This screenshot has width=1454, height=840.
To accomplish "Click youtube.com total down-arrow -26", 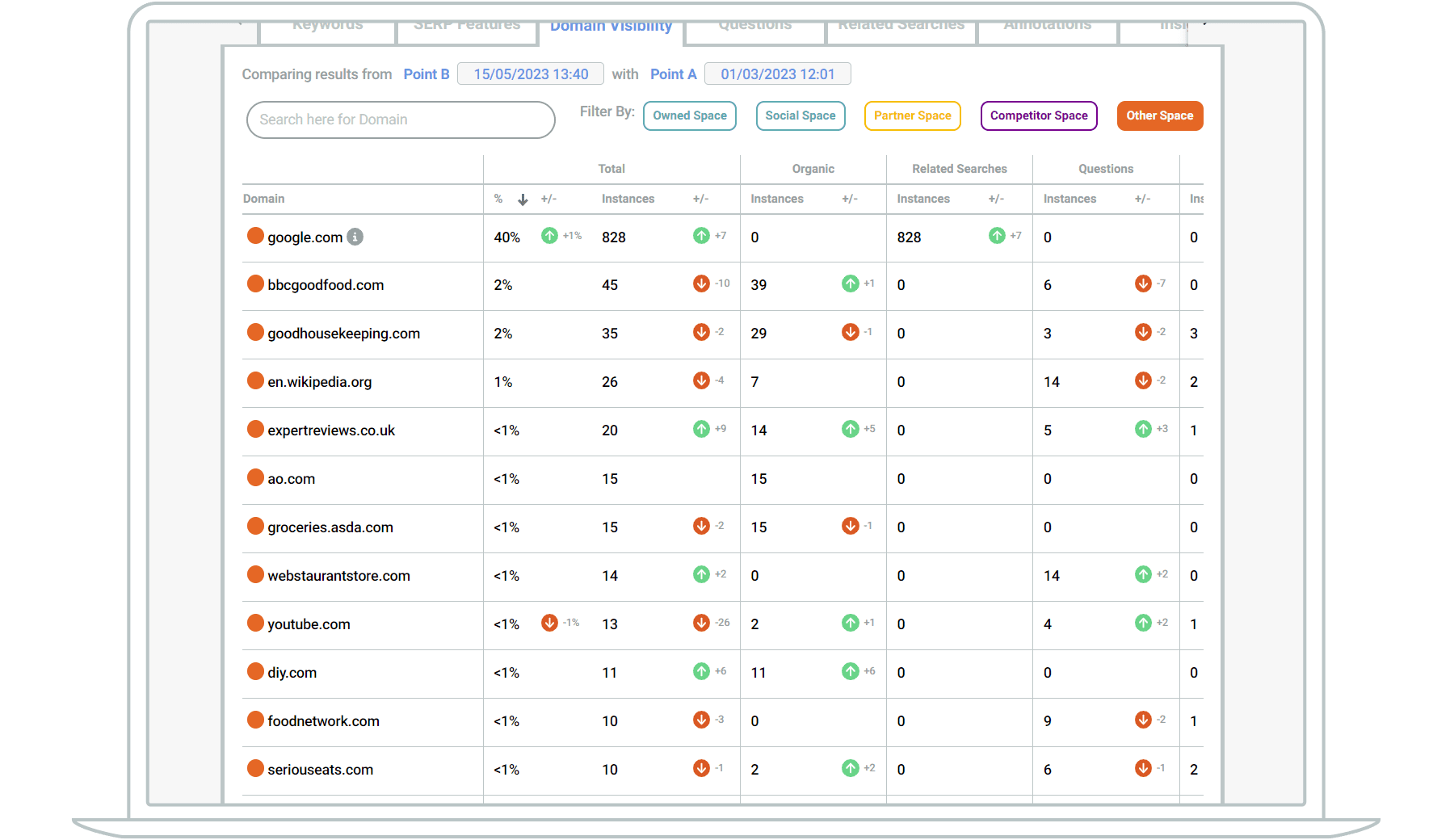I will pyautogui.click(x=701, y=623).
